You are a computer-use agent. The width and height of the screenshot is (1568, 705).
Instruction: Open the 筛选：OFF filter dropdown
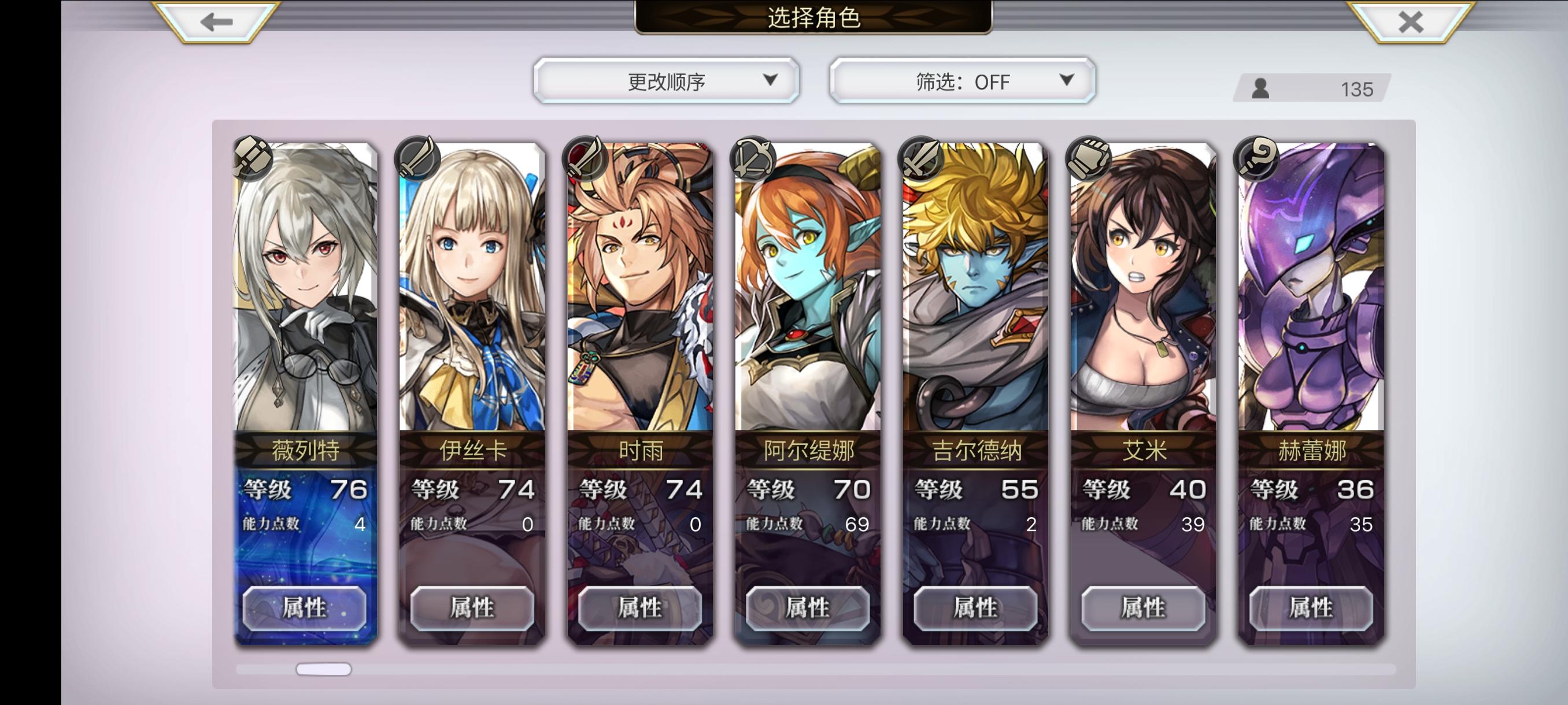[x=962, y=81]
